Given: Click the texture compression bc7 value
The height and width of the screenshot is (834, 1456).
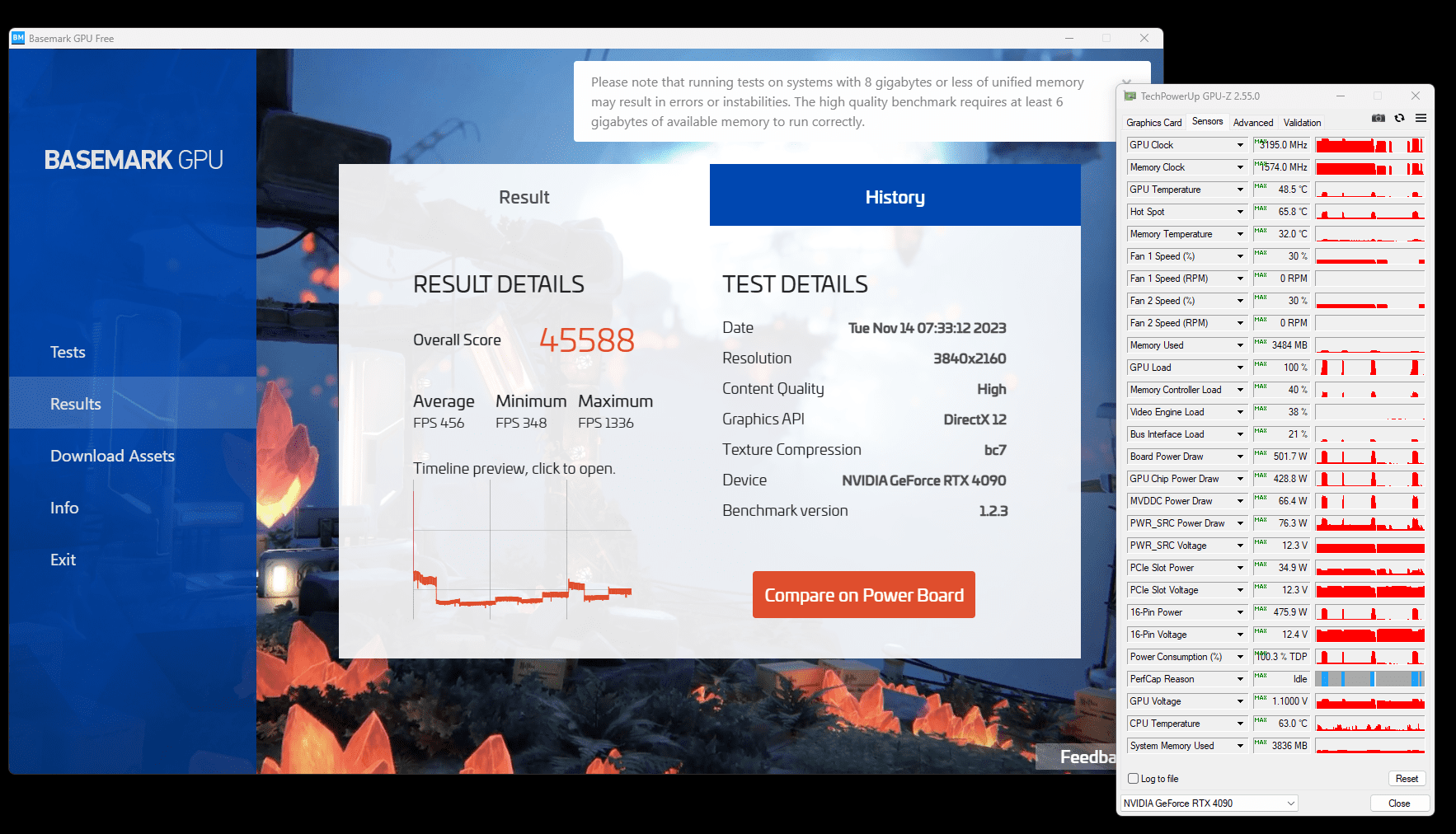Looking at the screenshot, I should click(x=995, y=450).
